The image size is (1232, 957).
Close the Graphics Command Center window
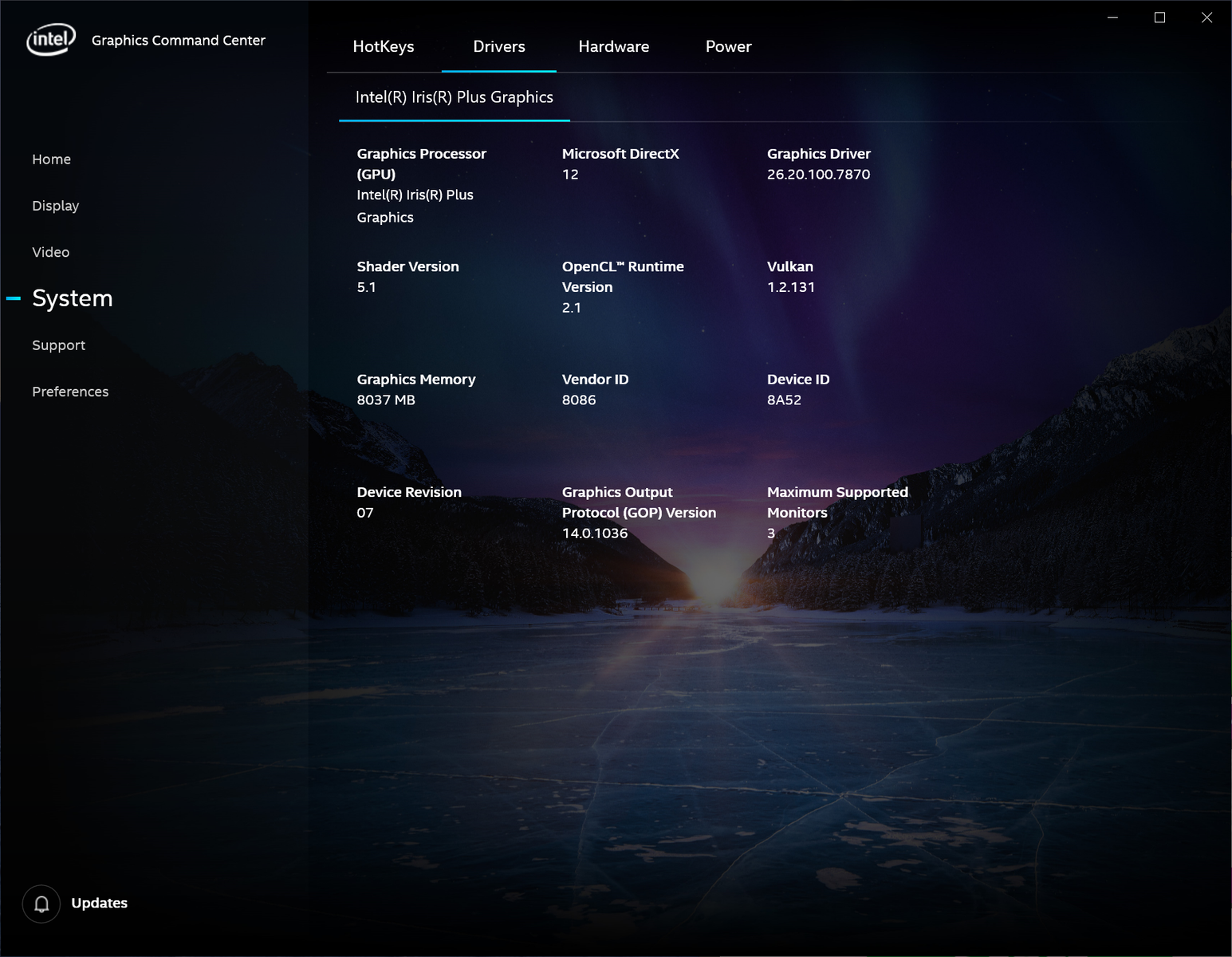1206,18
